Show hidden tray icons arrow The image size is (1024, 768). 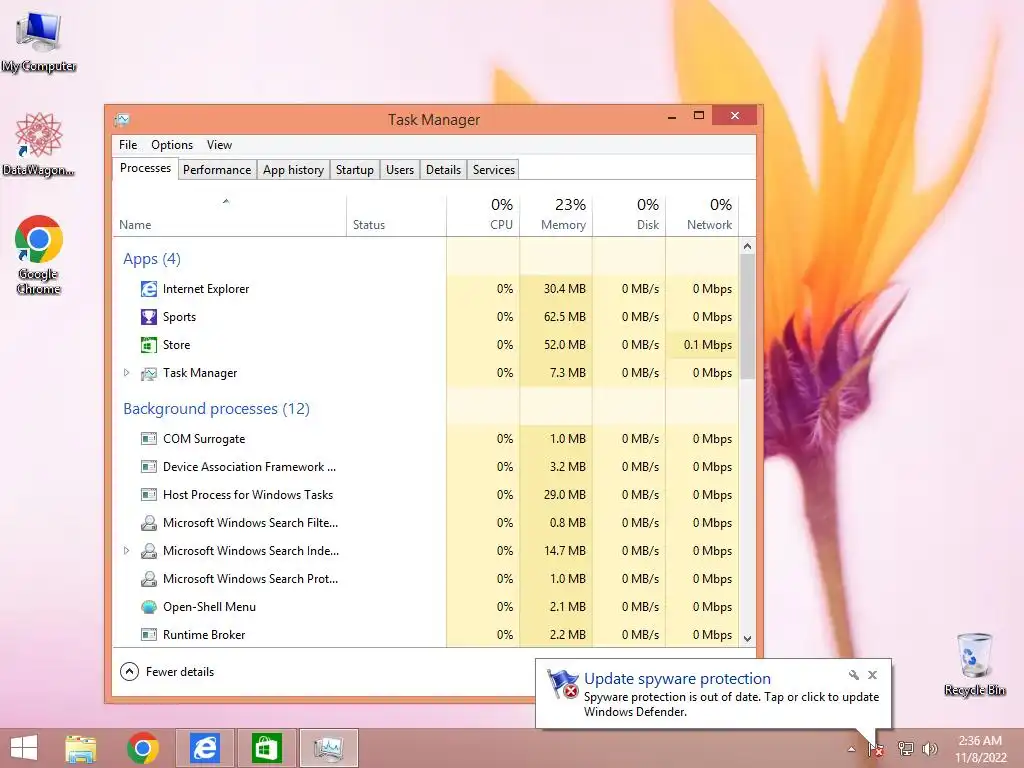851,749
